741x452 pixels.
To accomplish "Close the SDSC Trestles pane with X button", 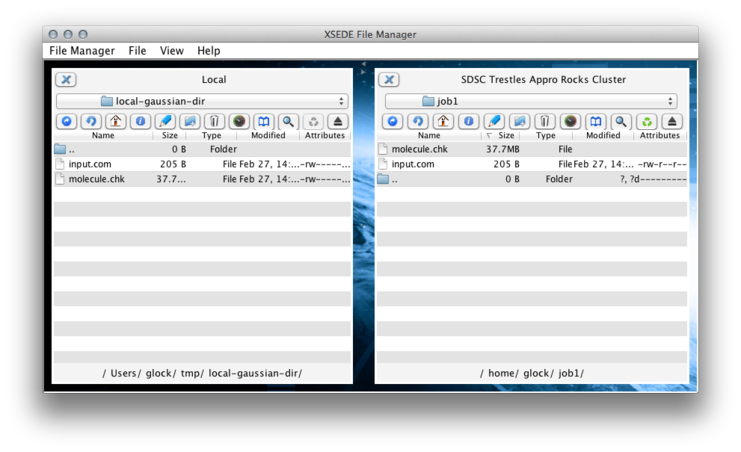I will (x=389, y=79).
